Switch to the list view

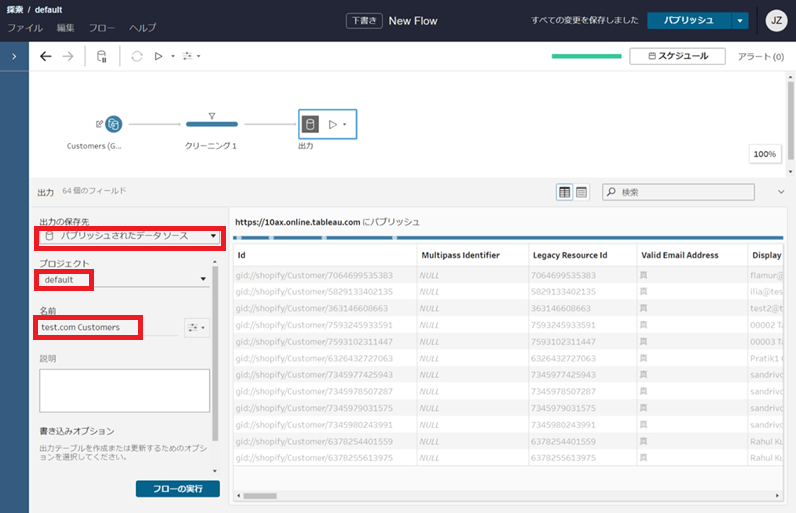tap(582, 191)
